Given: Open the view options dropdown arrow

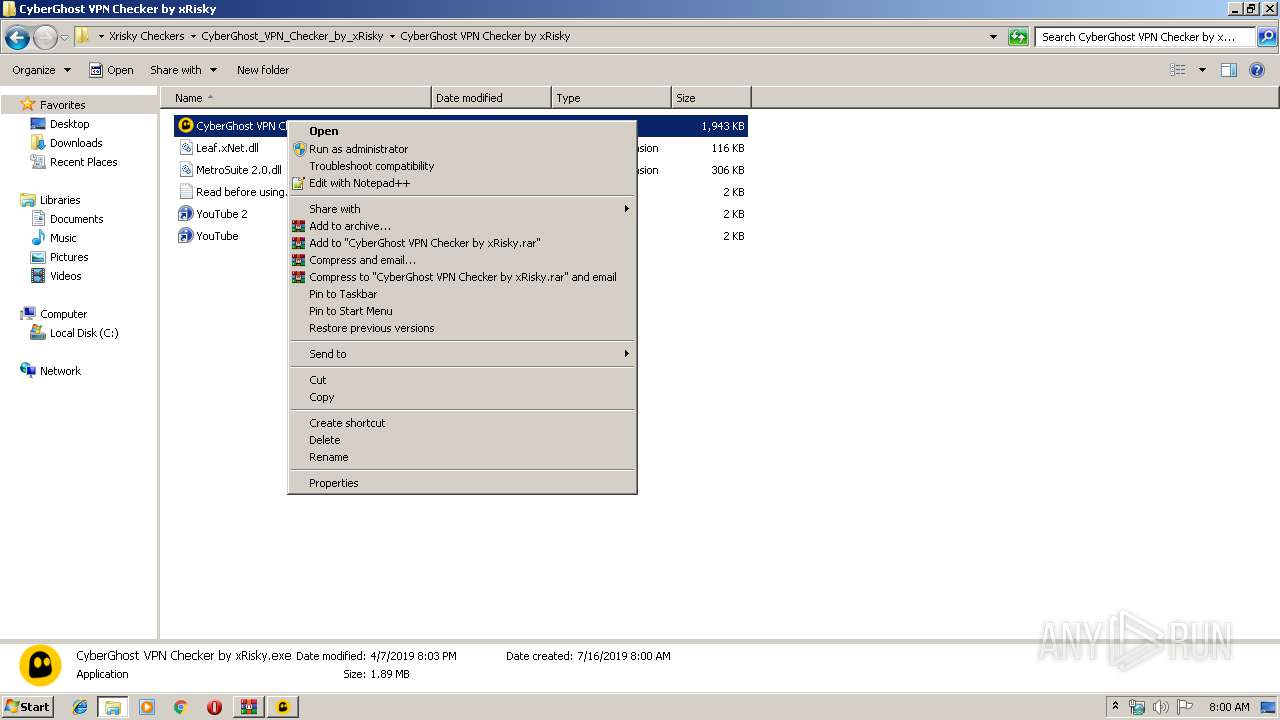Looking at the screenshot, I should [1202, 70].
